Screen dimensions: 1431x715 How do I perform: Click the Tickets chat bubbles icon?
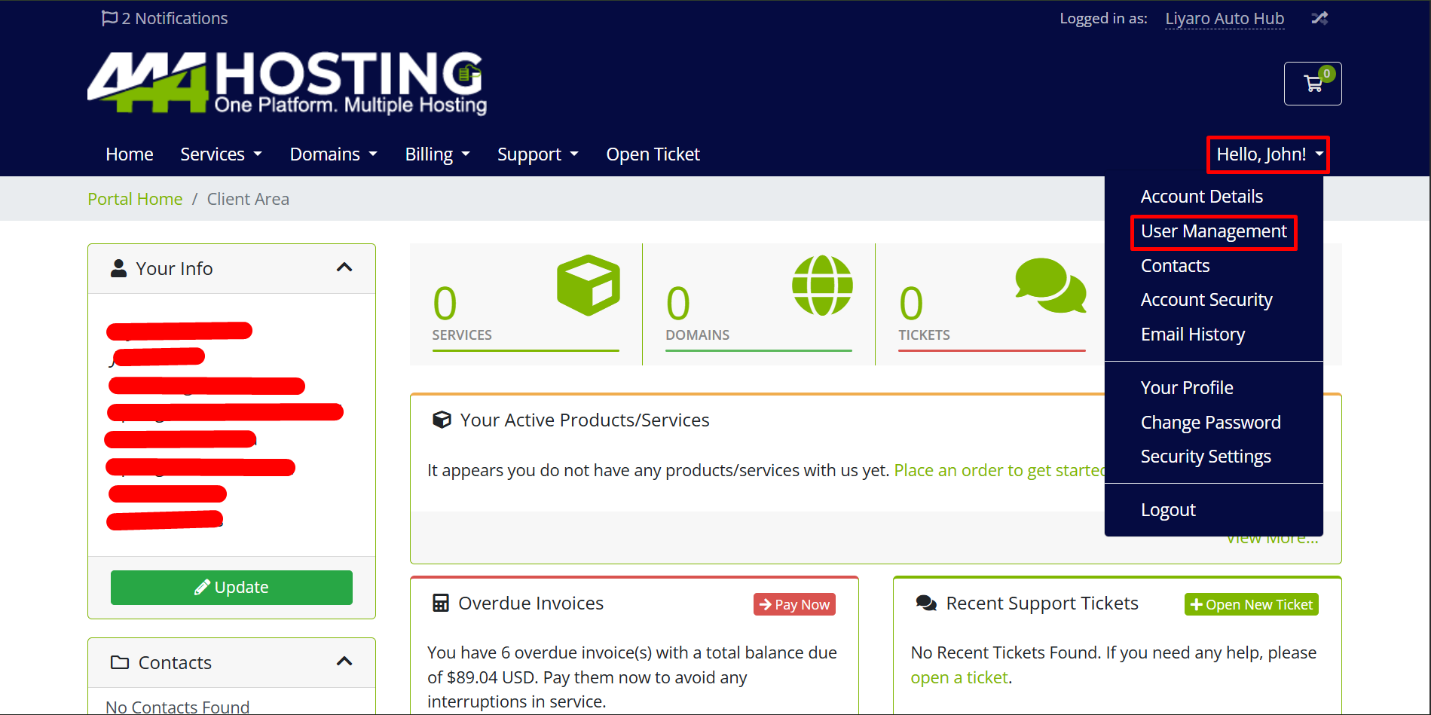click(x=1050, y=285)
